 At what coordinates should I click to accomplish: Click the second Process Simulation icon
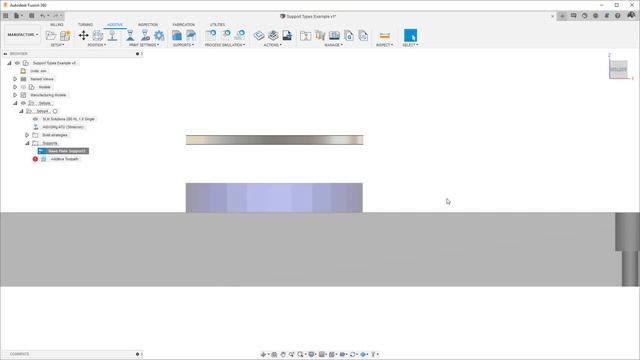tap(226, 36)
